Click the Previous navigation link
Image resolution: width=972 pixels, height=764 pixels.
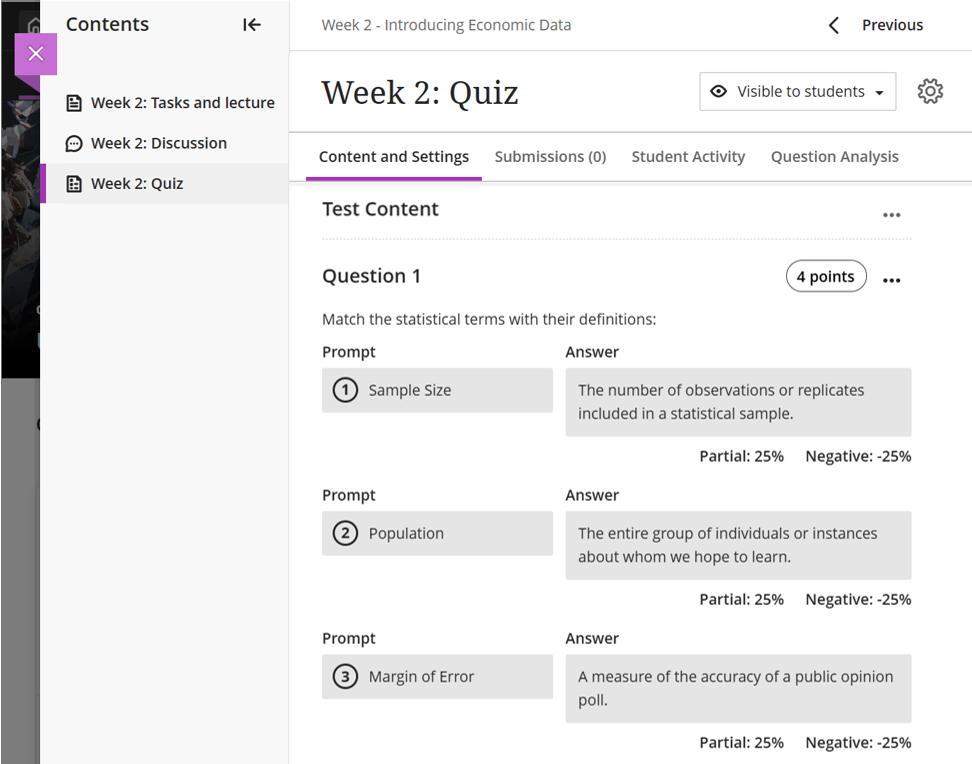click(892, 26)
